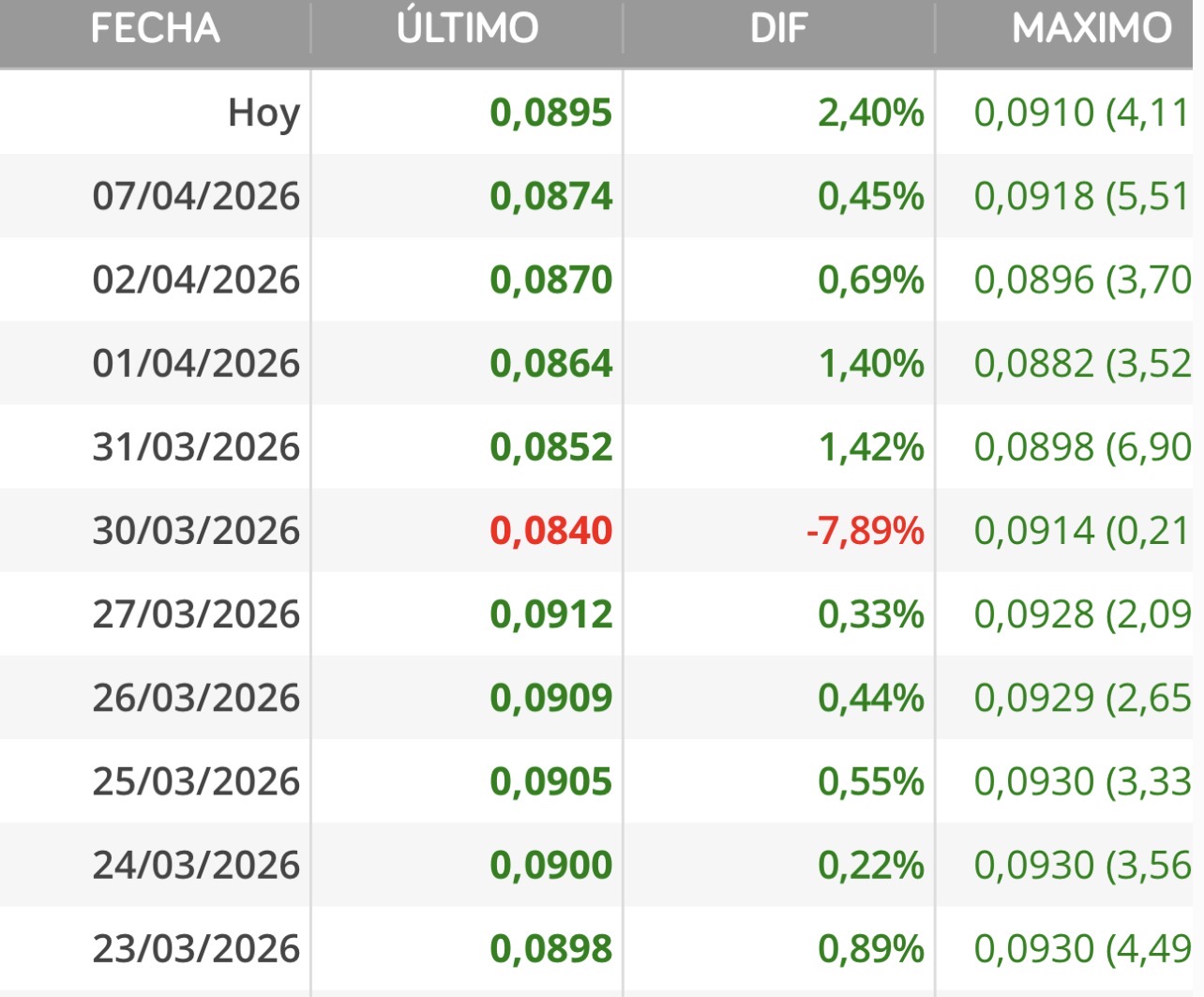Click the 30/03/2026 date cell
This screenshot has height=997, width=1204.
[196, 531]
